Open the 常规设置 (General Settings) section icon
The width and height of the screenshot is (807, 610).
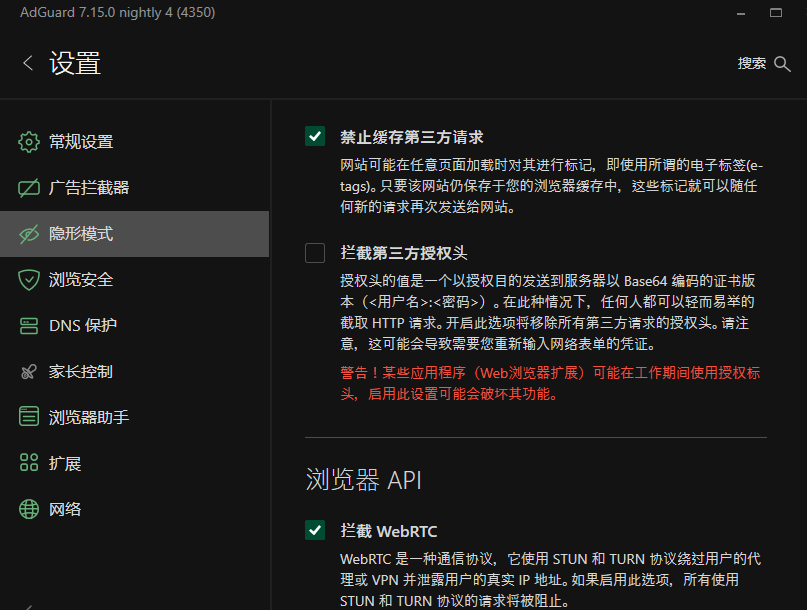[x=29, y=141]
